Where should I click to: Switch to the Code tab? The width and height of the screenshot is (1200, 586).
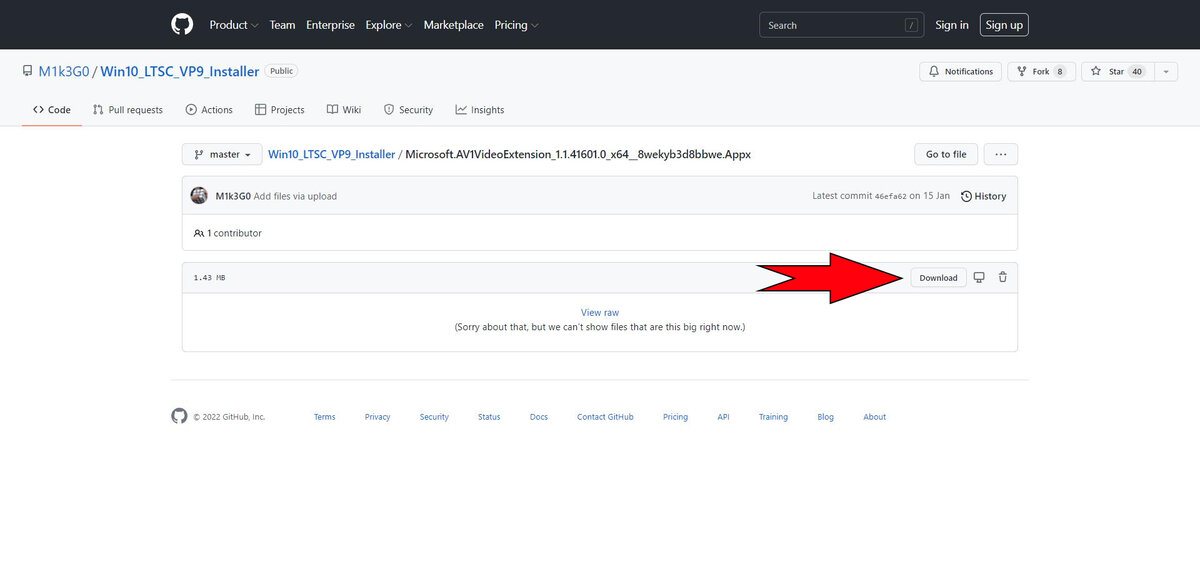[52, 110]
